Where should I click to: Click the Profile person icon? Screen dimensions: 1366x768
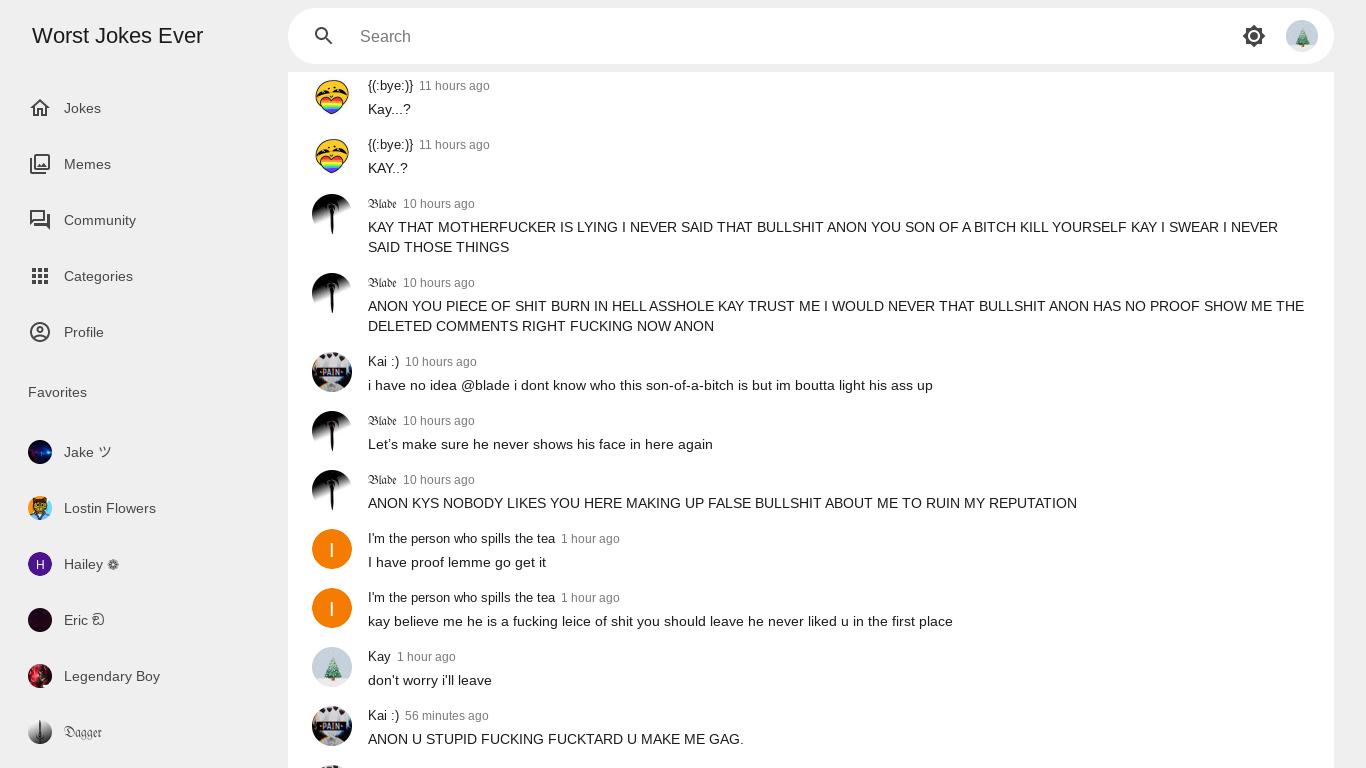(x=40, y=332)
